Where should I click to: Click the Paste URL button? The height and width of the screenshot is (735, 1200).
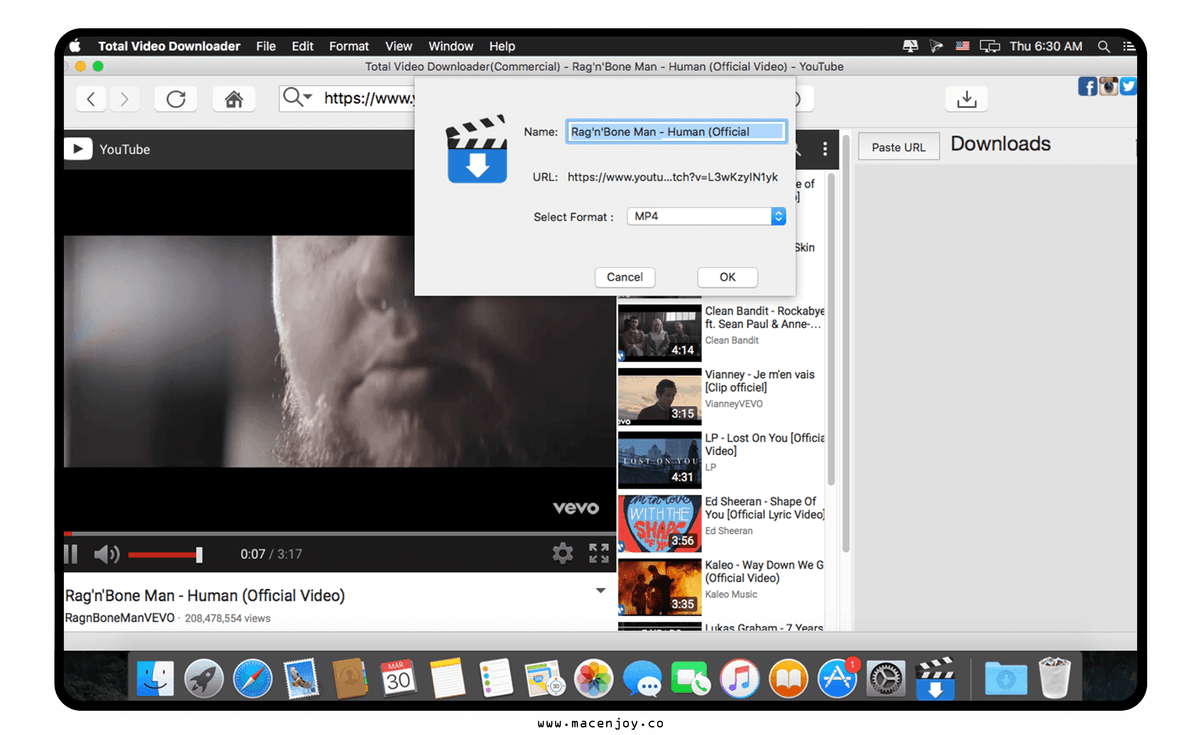coord(899,147)
